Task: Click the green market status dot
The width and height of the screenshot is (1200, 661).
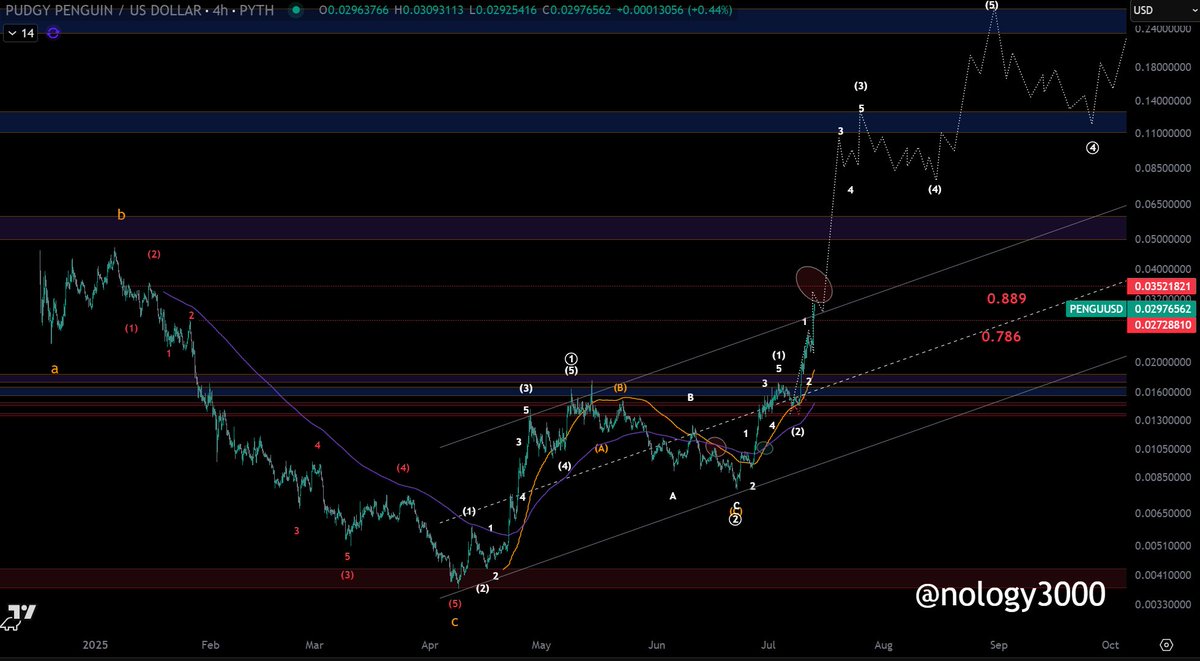Action: point(295,10)
